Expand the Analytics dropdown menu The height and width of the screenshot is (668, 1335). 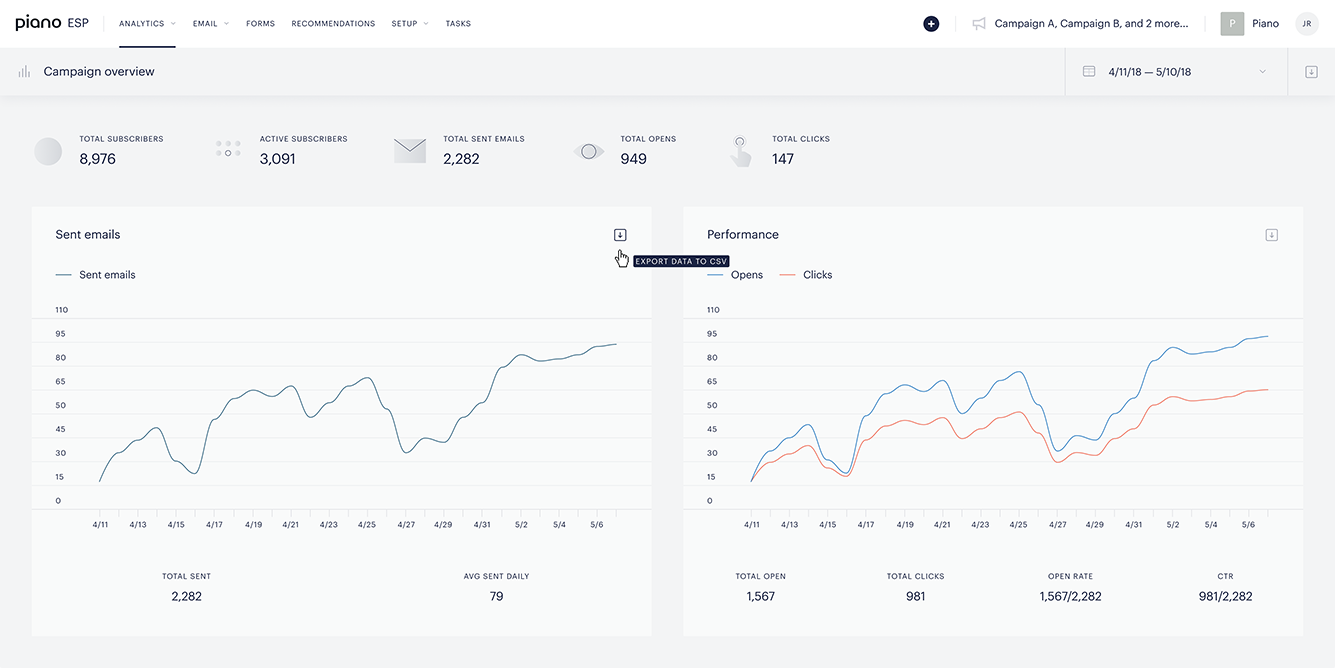tap(147, 24)
